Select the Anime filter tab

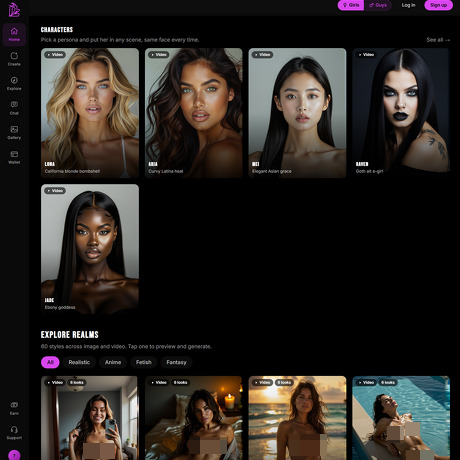(x=113, y=362)
